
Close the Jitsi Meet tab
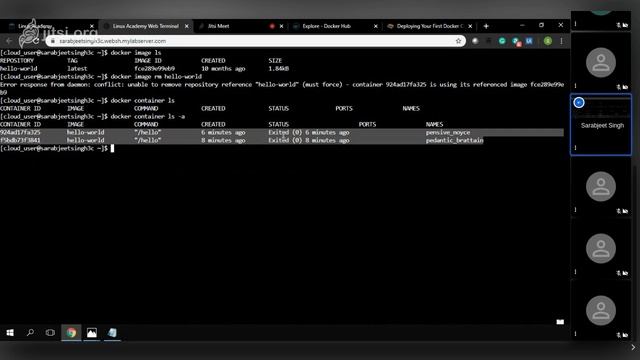(x=281, y=26)
